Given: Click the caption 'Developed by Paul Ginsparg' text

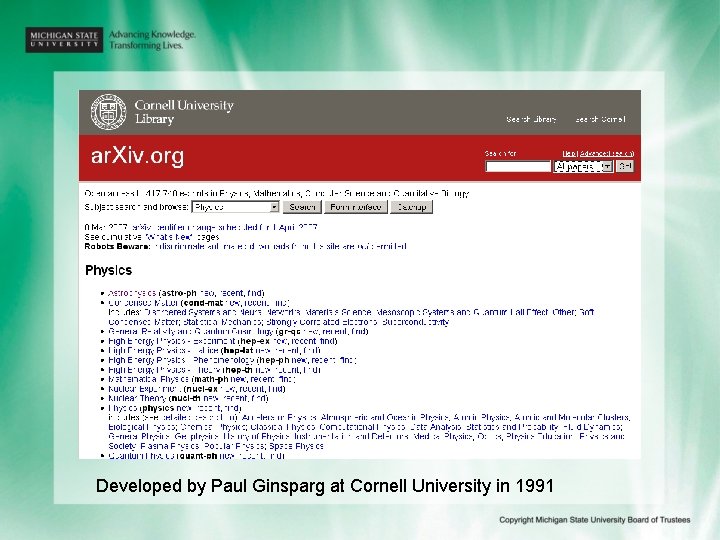Looking at the screenshot, I should click(325, 486).
